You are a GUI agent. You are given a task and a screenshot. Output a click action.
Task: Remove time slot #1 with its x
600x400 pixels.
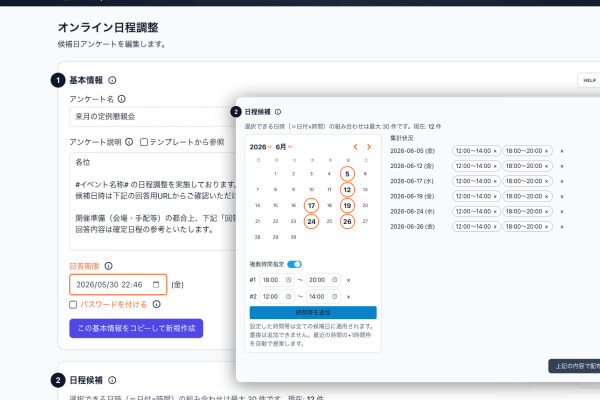348,280
